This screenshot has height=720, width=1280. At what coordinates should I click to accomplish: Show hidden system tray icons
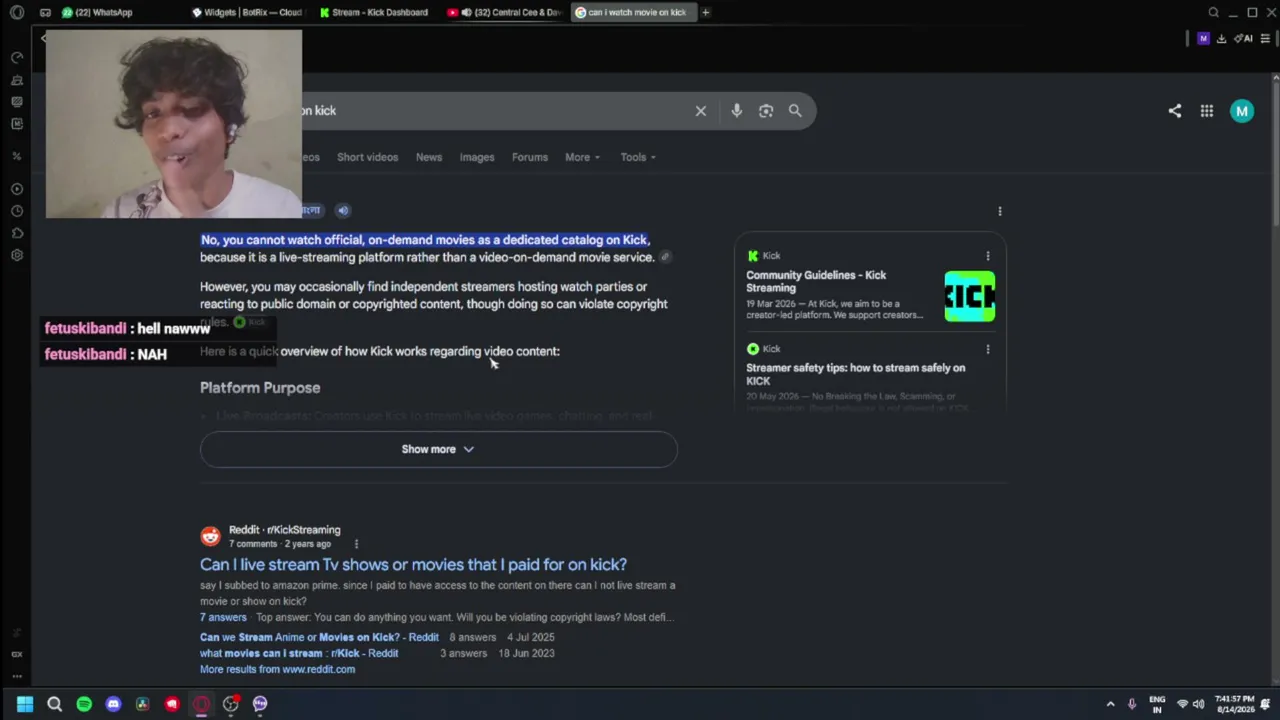point(1110,704)
